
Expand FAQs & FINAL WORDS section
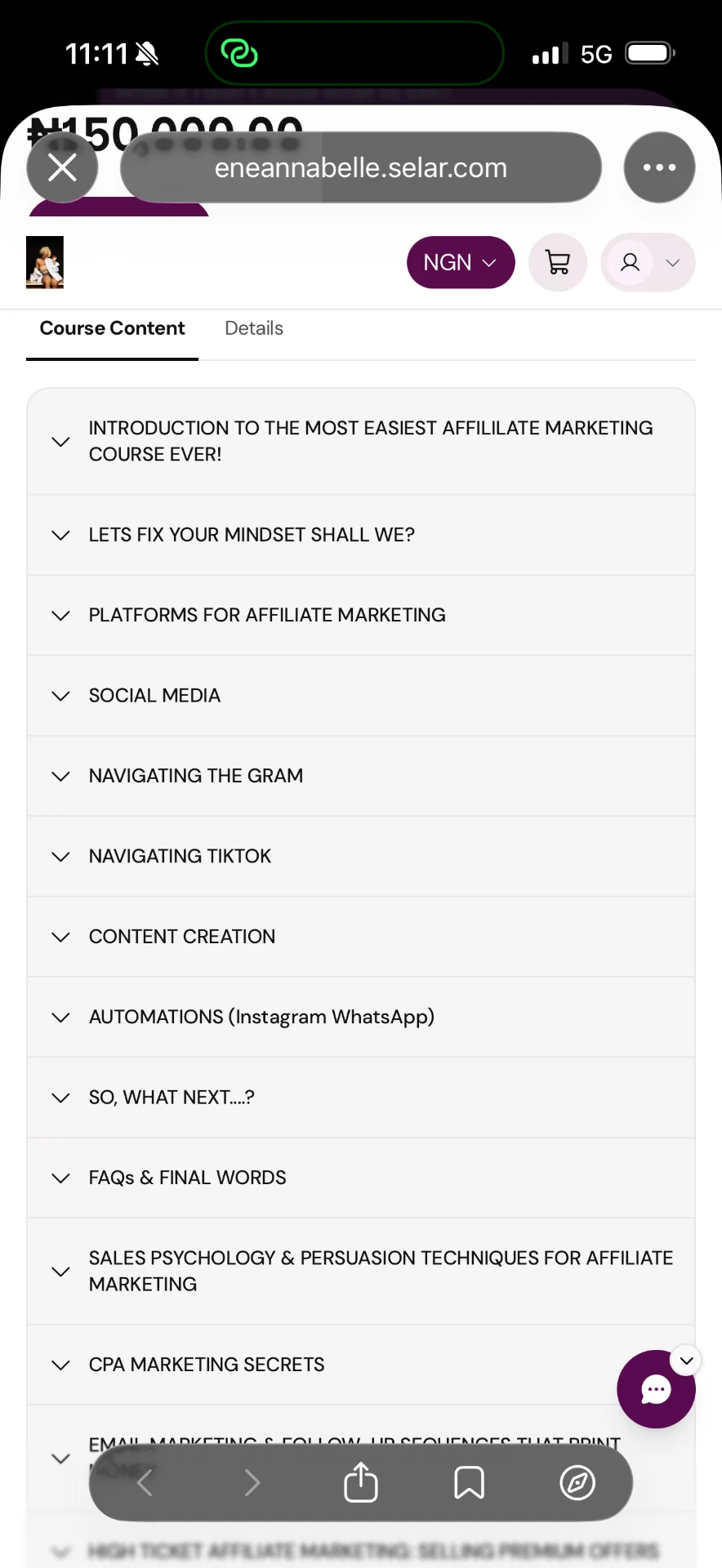361,1178
